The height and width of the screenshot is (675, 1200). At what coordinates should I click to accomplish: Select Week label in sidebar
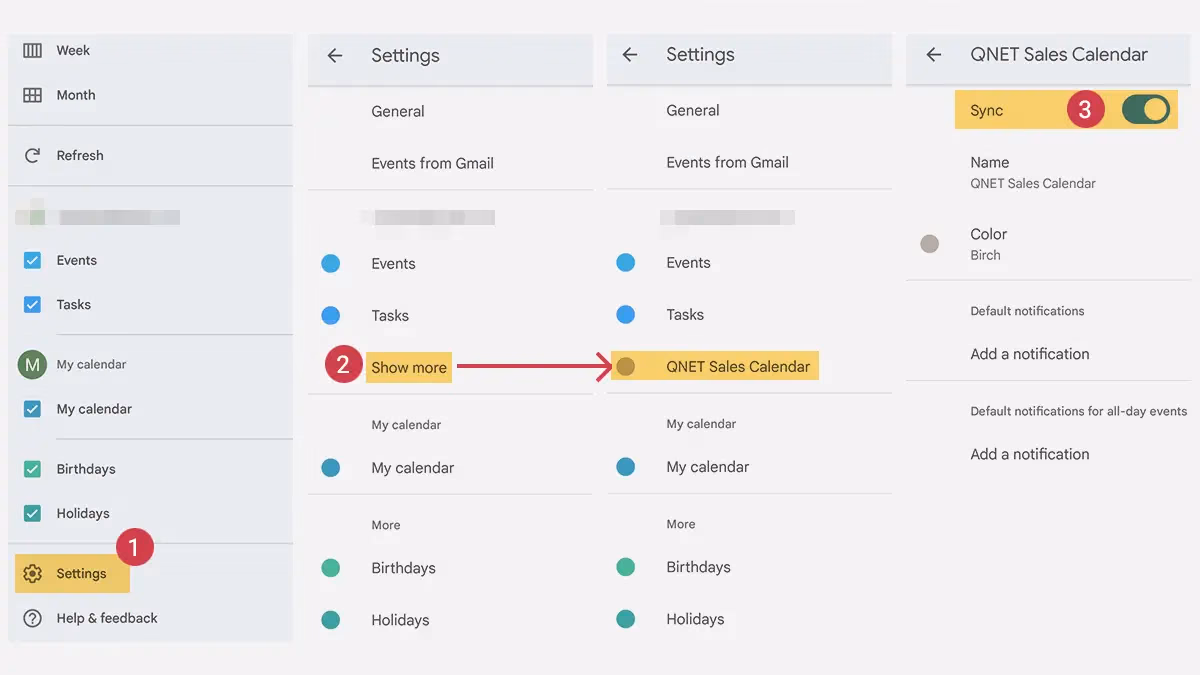[73, 50]
